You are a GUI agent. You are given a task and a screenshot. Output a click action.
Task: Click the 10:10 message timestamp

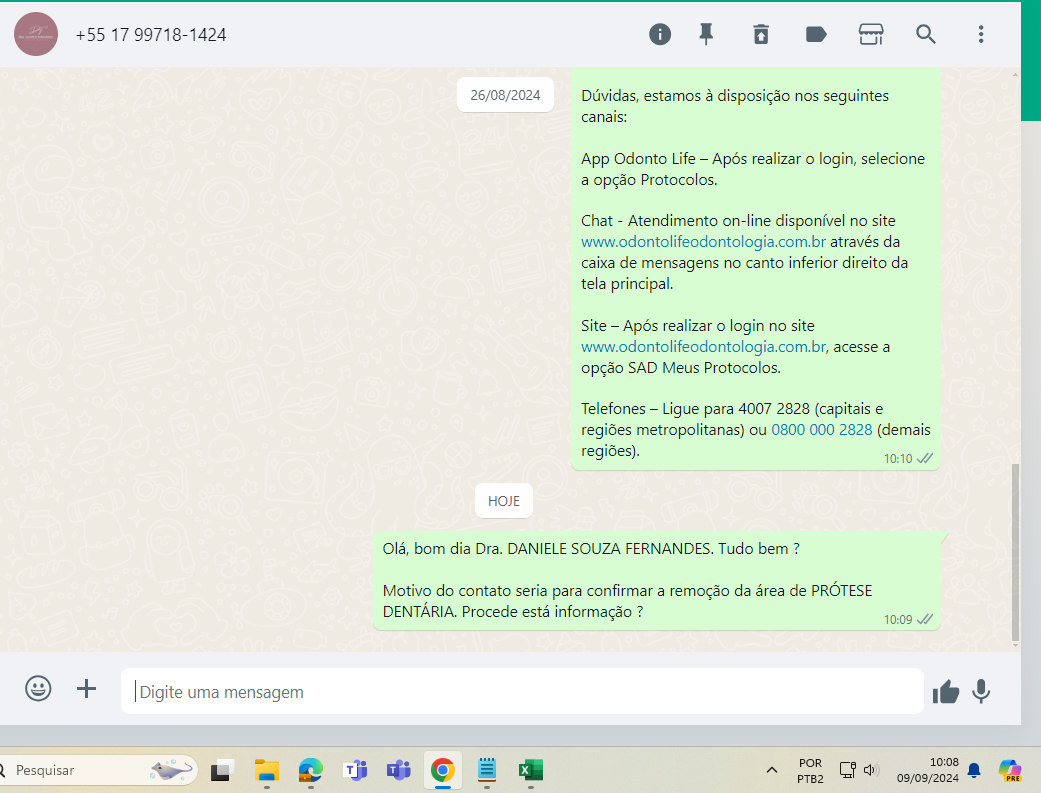pyautogui.click(x=898, y=459)
